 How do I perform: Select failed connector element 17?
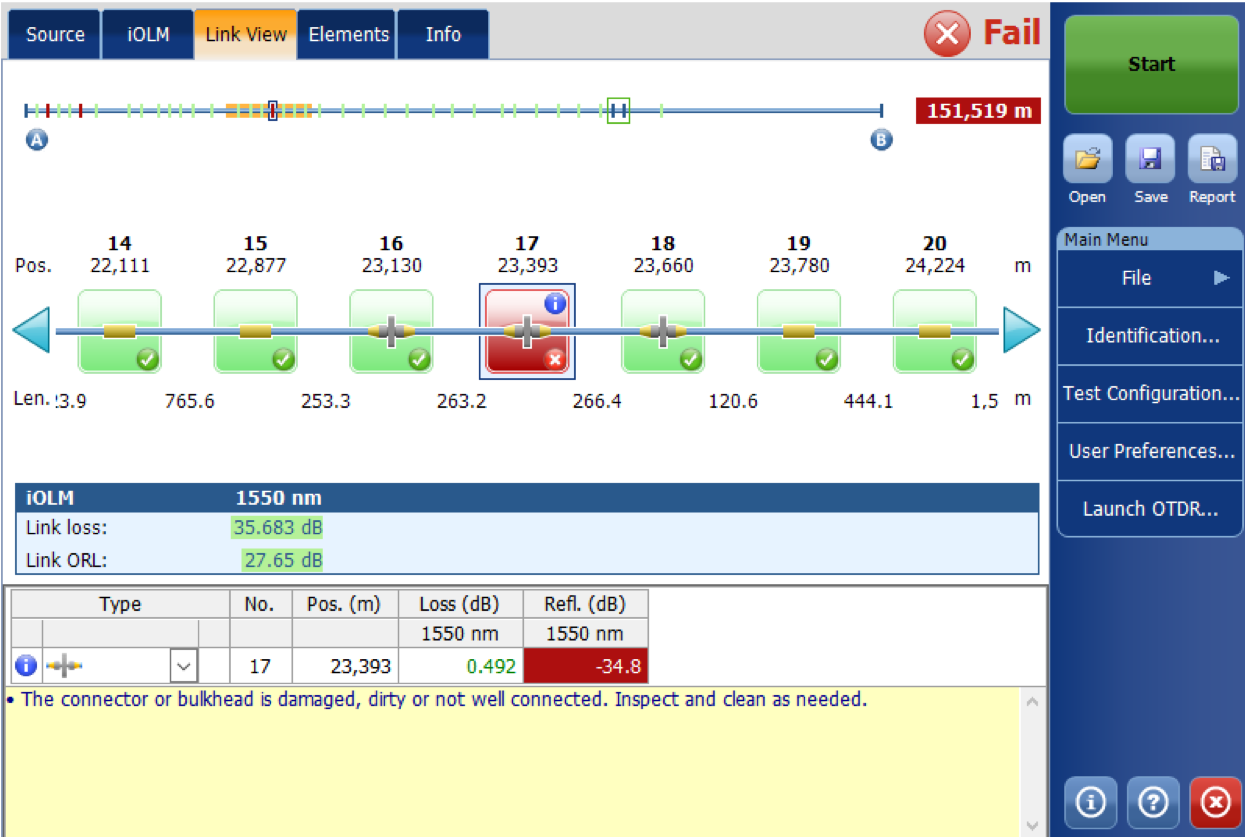pos(526,332)
